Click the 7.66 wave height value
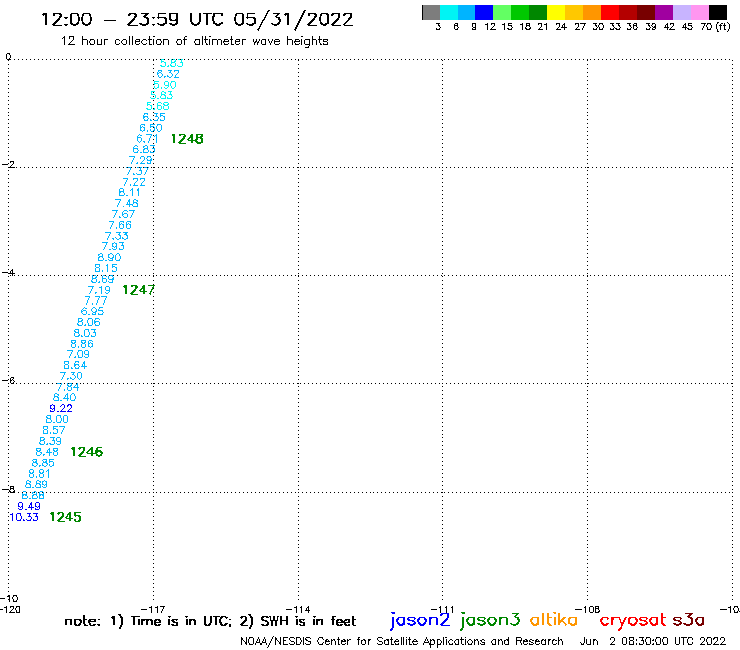Viewport: 740px width, 650px height. click(x=120, y=225)
